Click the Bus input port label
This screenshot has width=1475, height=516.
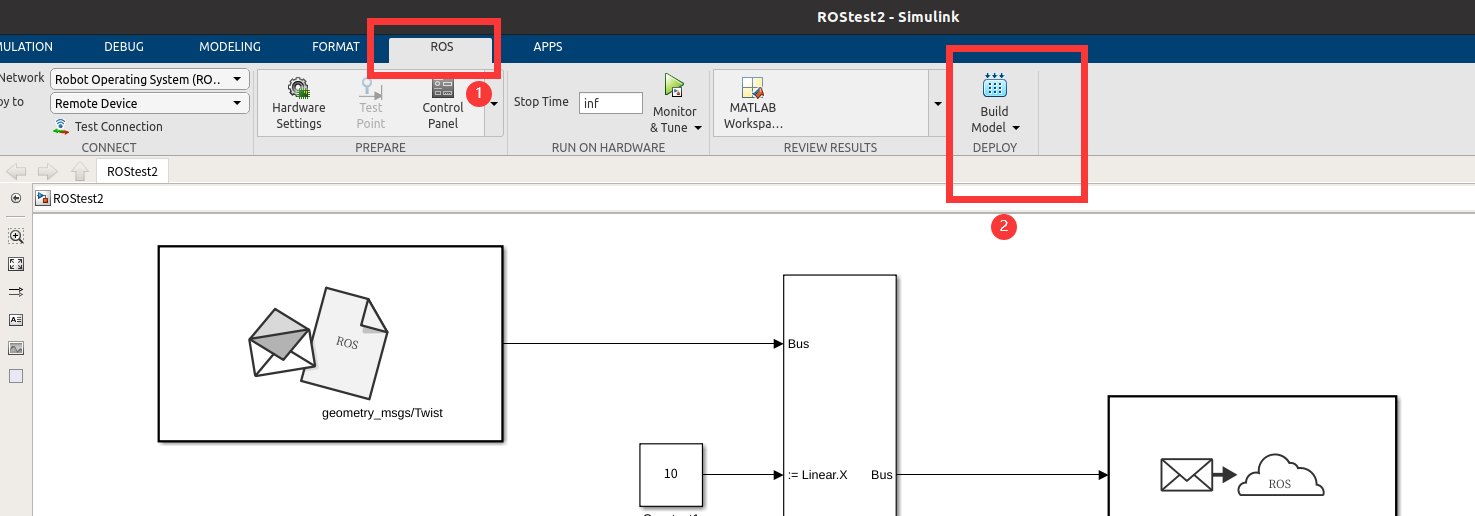coord(799,344)
